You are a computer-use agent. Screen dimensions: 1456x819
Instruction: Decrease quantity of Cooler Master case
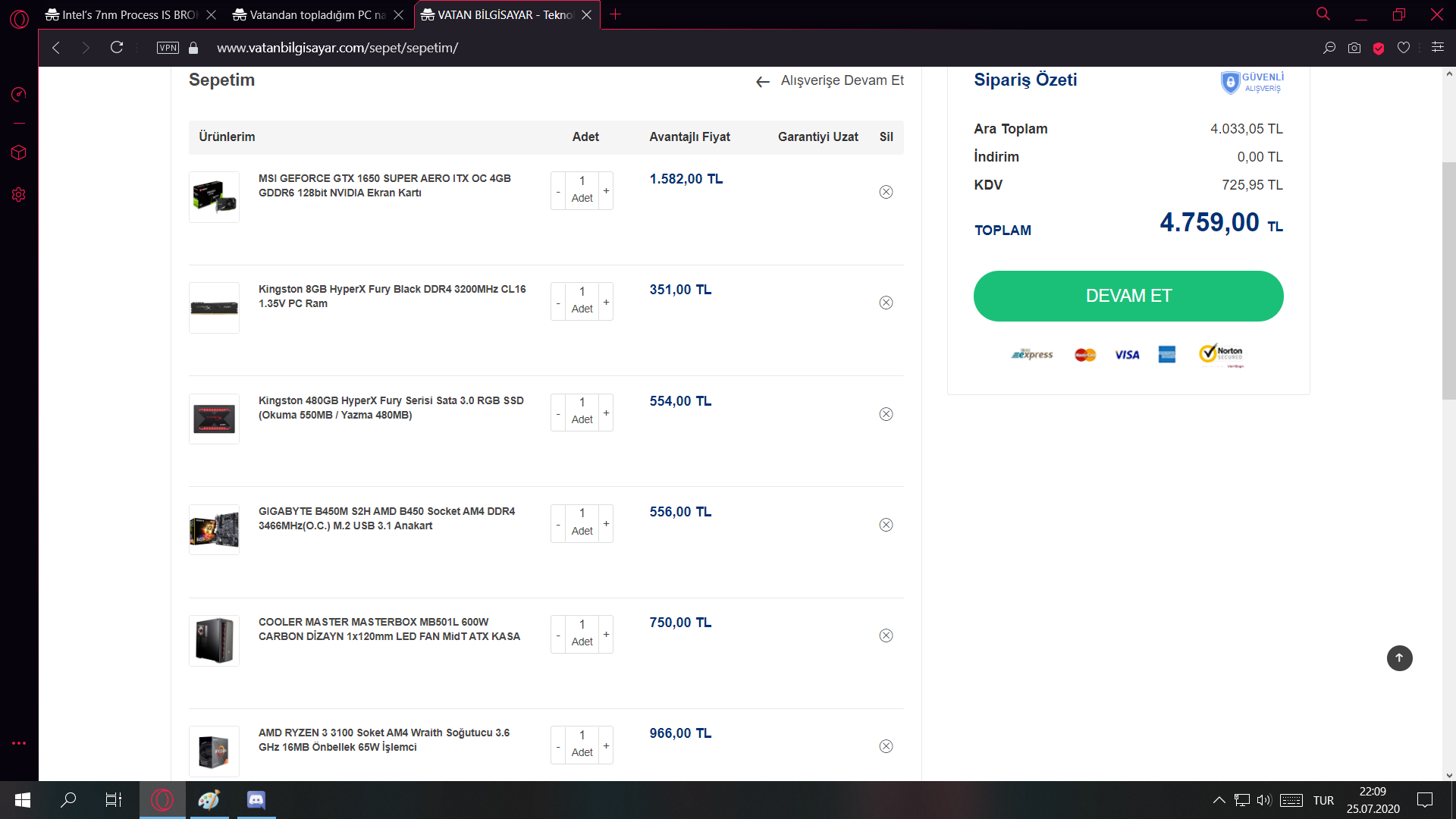coord(558,634)
